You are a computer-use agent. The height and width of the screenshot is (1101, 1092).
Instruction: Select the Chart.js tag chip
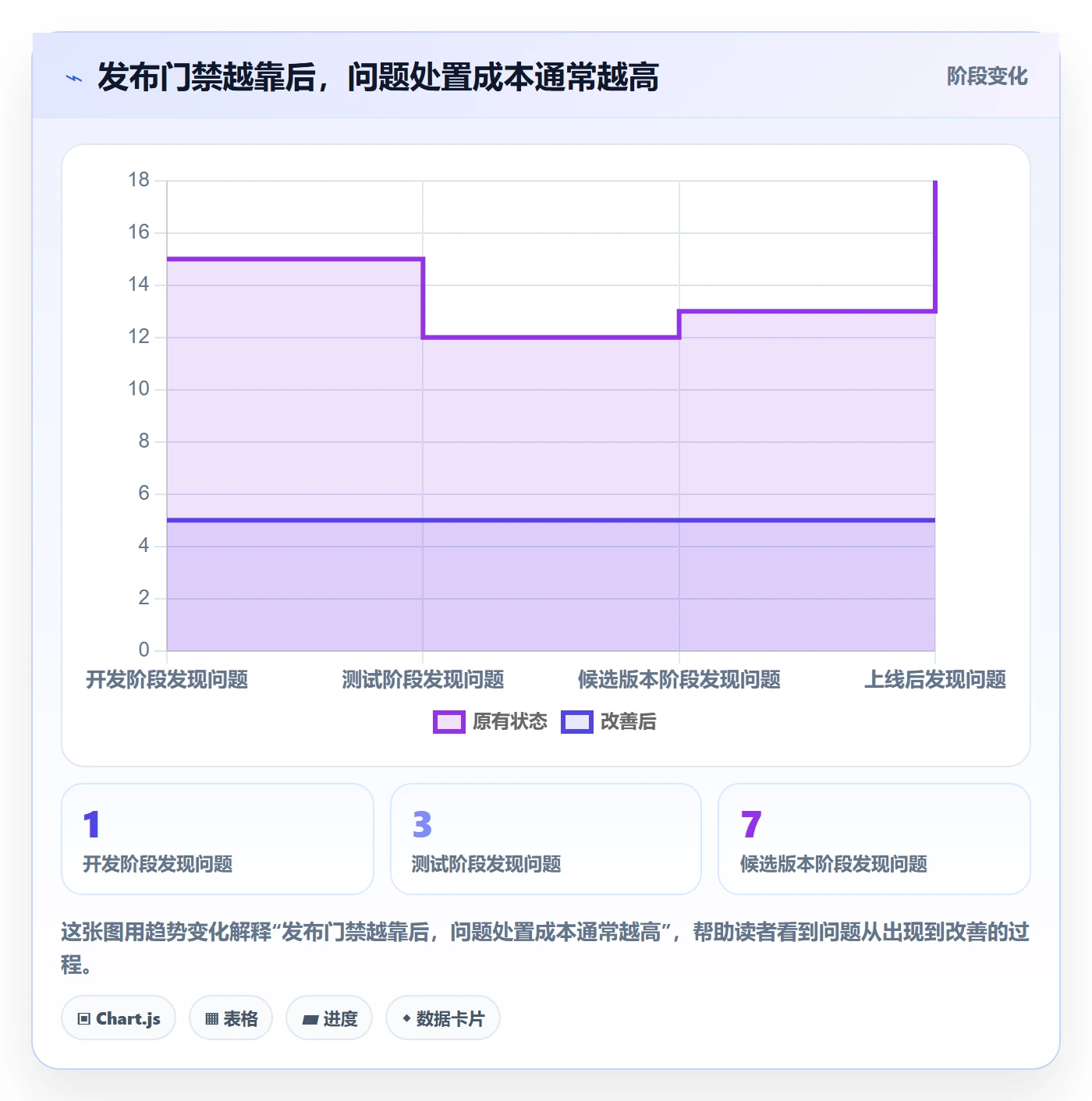click(x=119, y=1018)
